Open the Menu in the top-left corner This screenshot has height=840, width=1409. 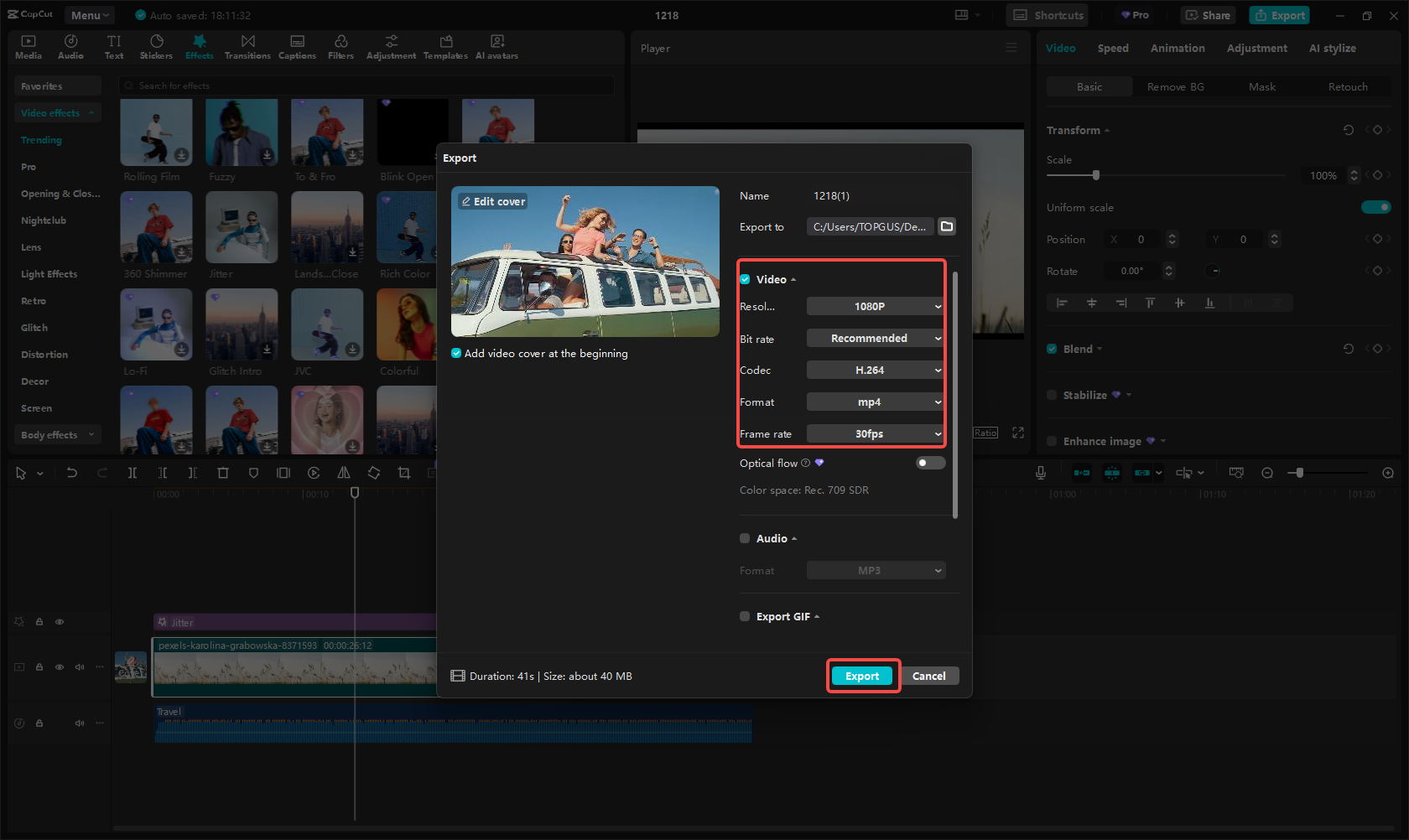(x=89, y=14)
